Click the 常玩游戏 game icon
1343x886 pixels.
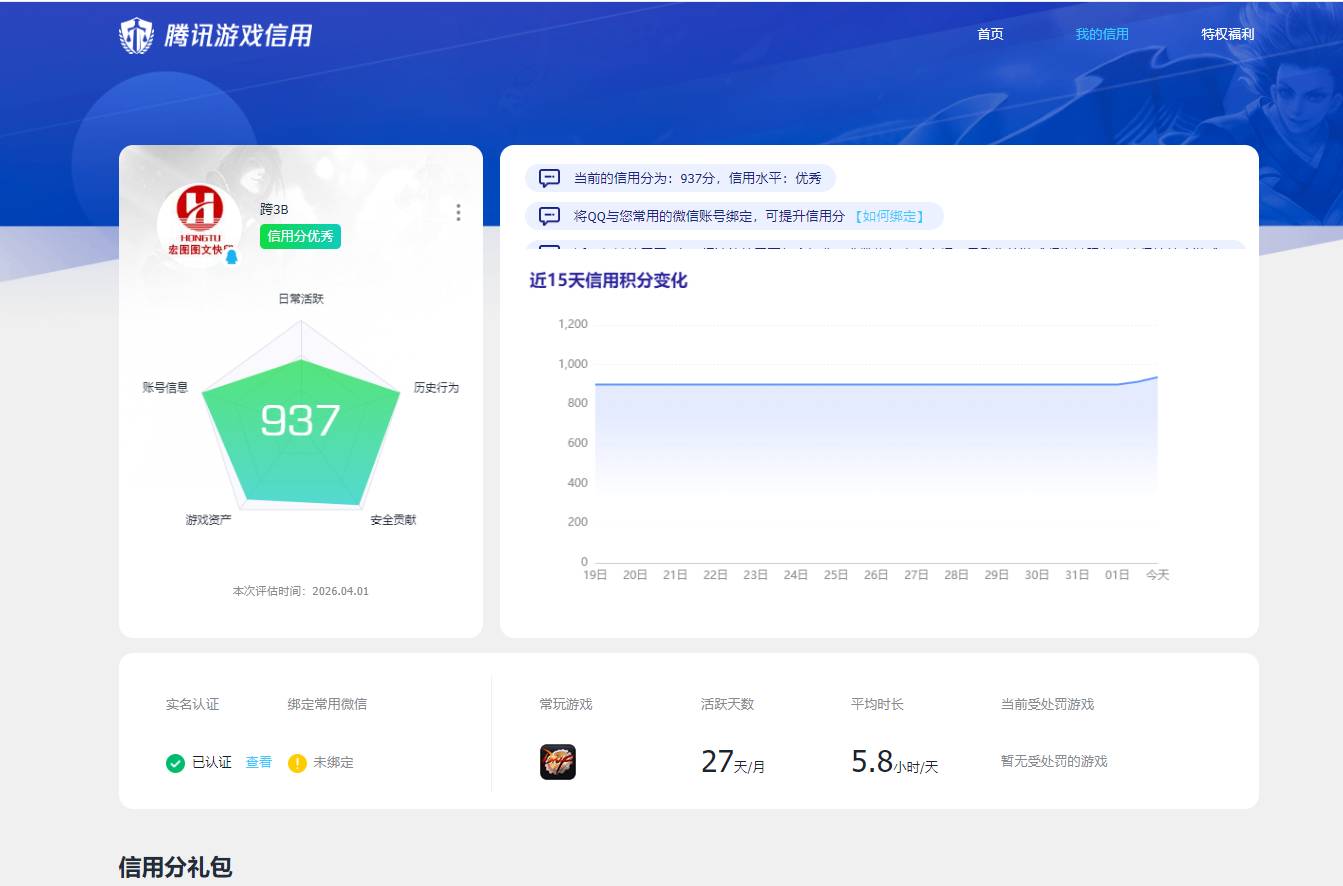560,760
